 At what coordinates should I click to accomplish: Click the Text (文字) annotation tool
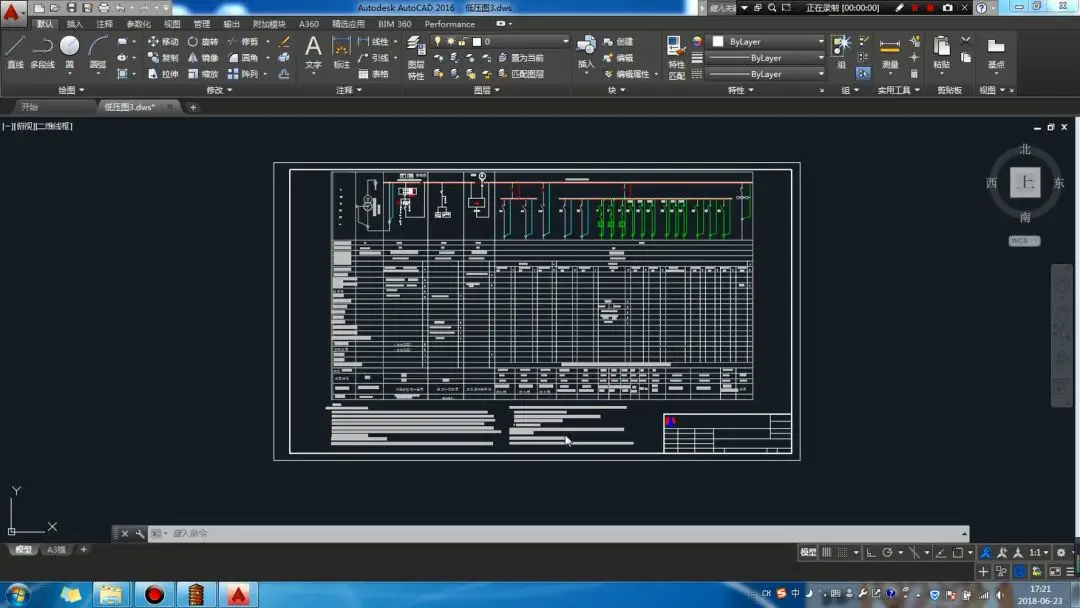point(313,52)
